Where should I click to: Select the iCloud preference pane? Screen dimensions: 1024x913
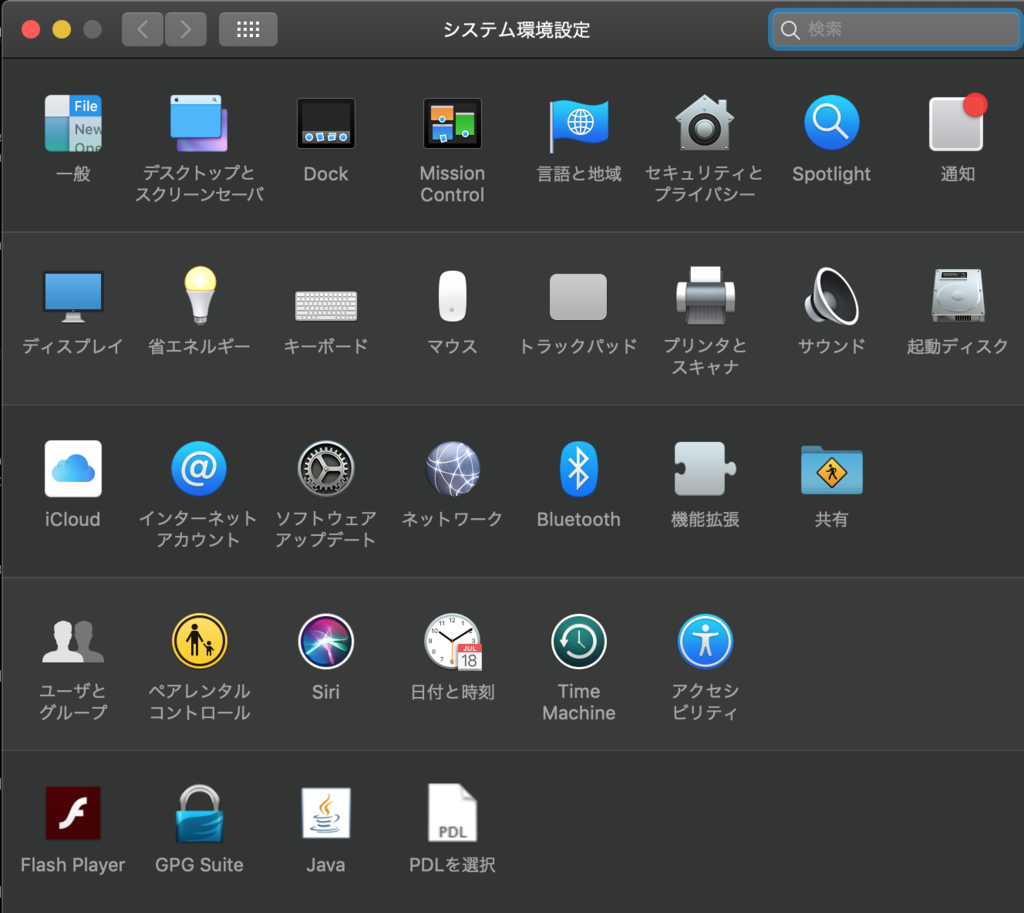click(x=73, y=468)
